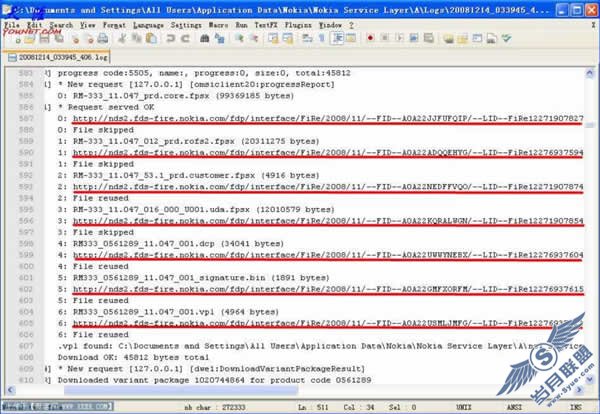Image resolution: width=600 pixels, height=414 pixels.
Task: Click the Zoom Out toolbar icon
Action: tap(254, 39)
